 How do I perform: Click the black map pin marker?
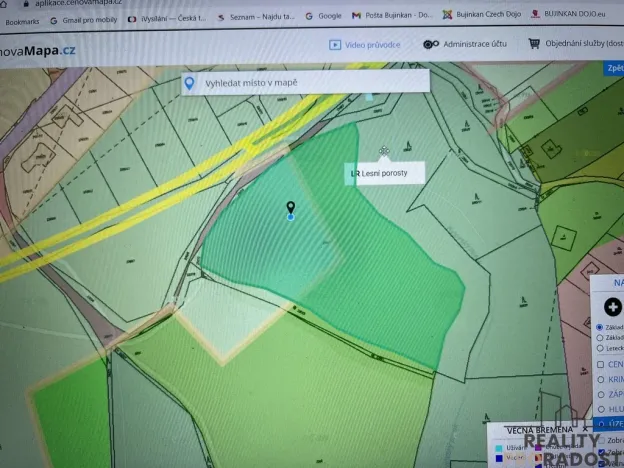pos(290,207)
